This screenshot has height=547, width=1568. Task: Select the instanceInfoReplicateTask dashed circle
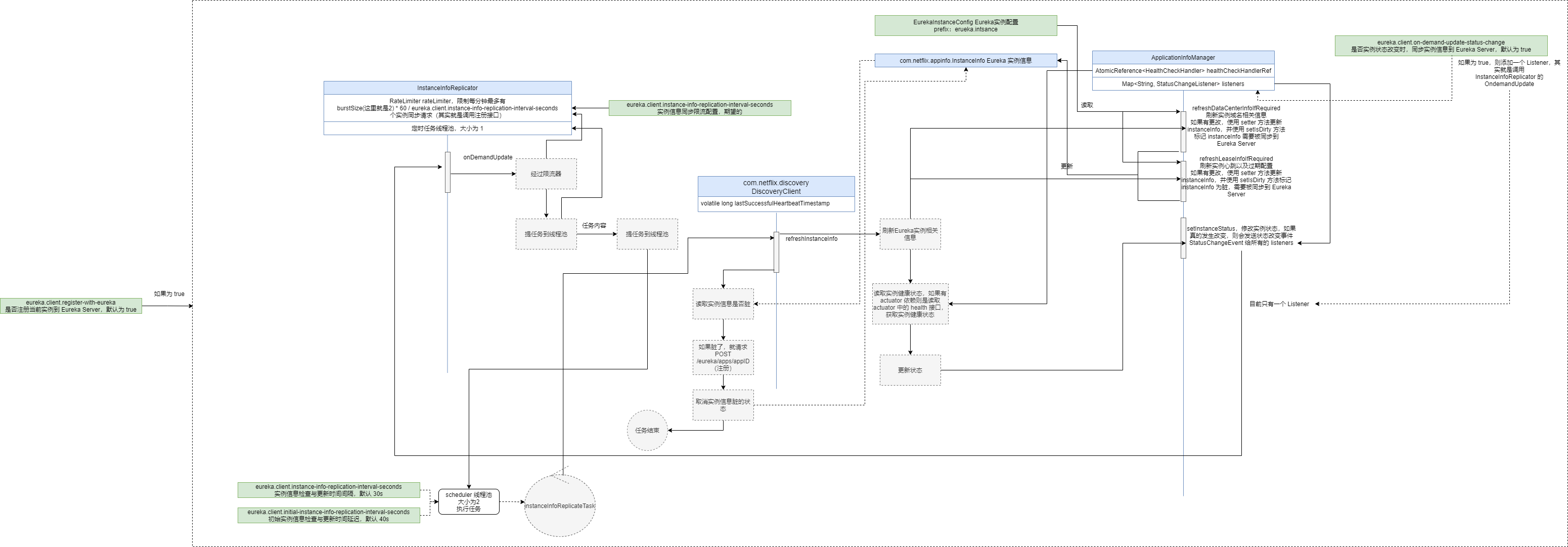[x=559, y=506]
